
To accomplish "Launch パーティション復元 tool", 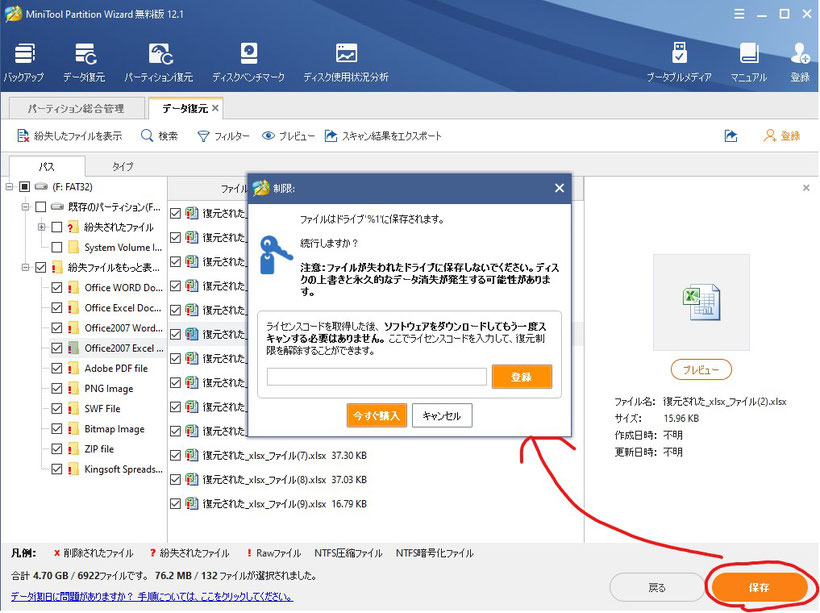I will (159, 63).
